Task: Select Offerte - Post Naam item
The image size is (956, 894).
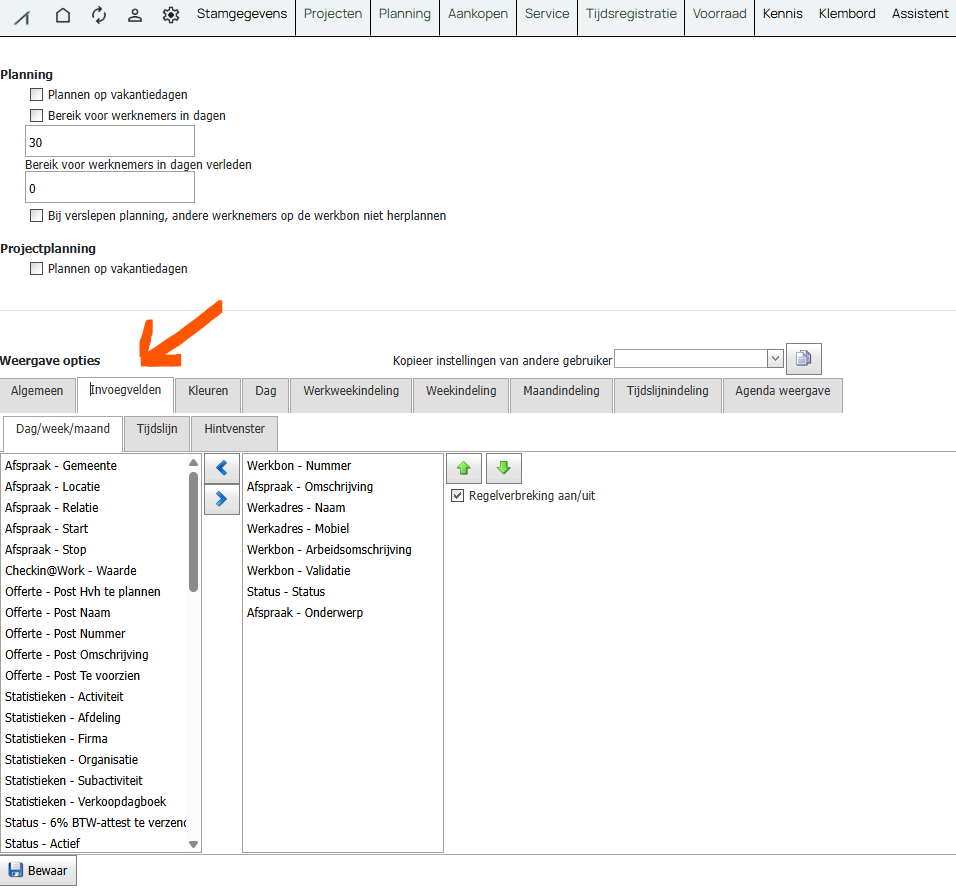Action: point(58,612)
